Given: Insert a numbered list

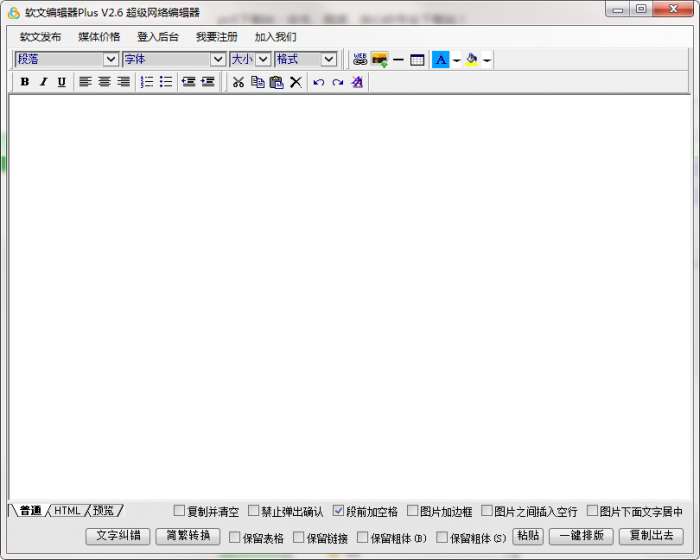Looking at the screenshot, I should (x=147, y=82).
